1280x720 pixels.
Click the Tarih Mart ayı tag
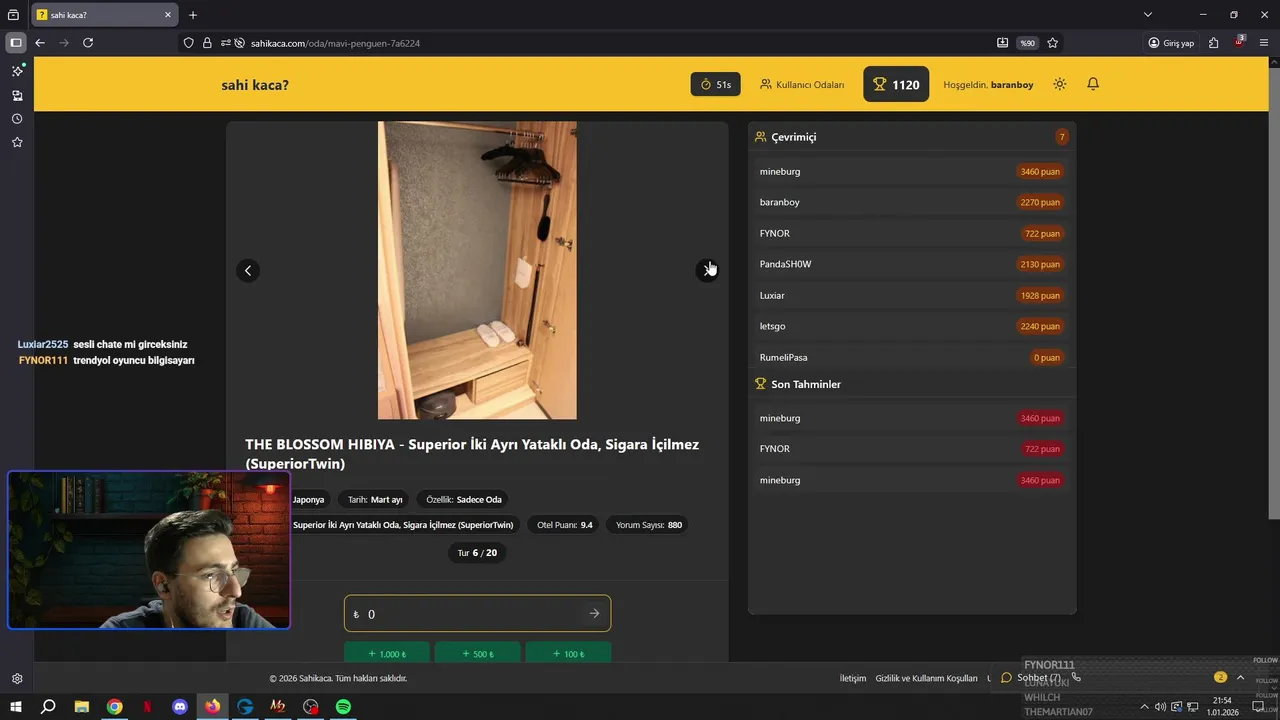[375, 499]
